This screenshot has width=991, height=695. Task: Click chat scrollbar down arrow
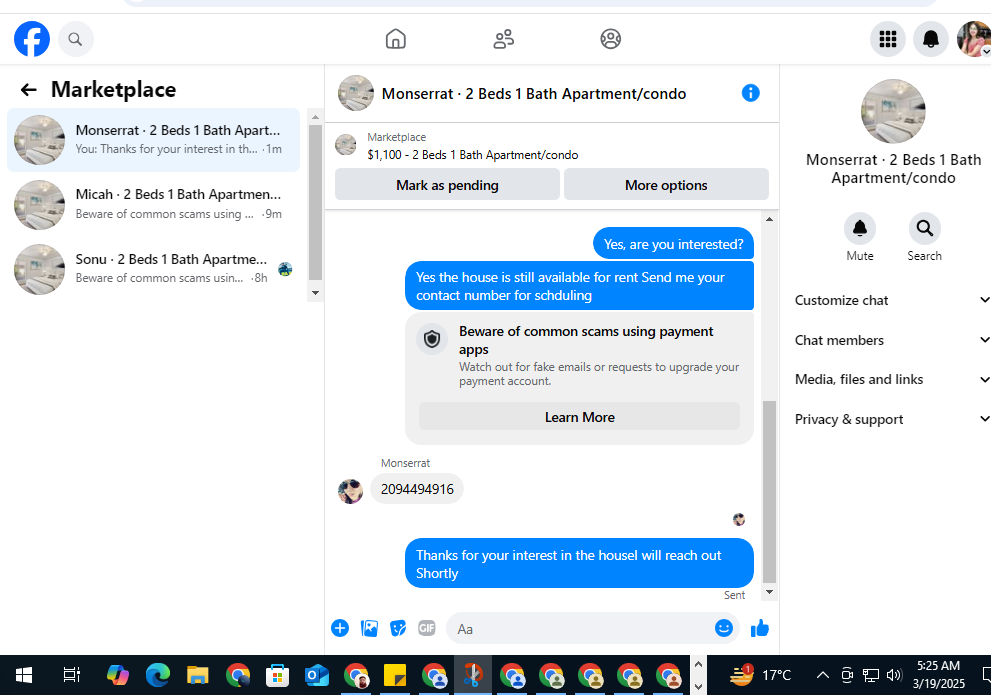[769, 592]
